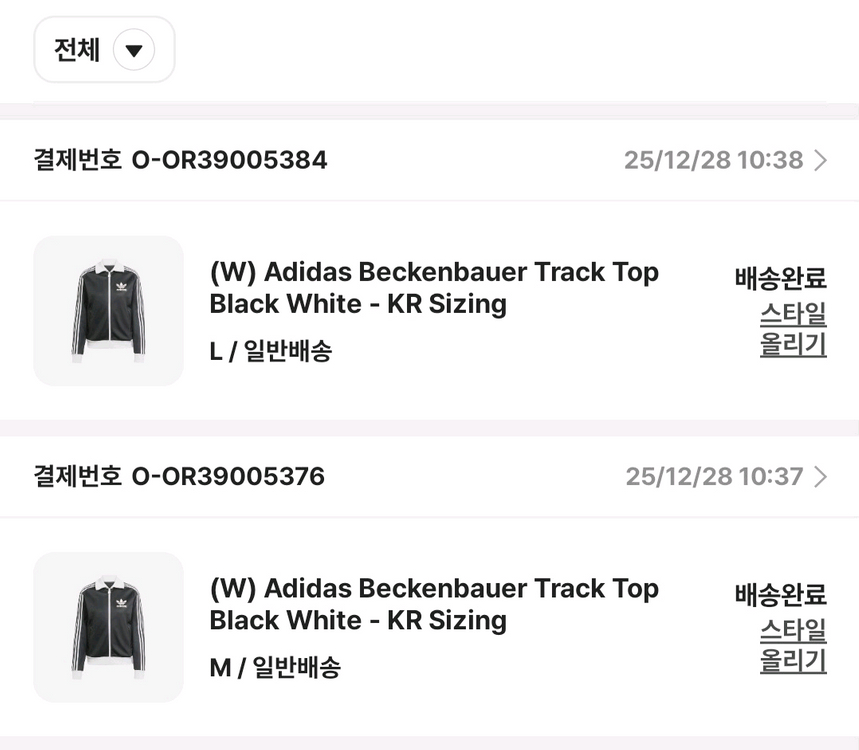Open order number O-OR39005384
Screen dimensions: 859x750
229,160
